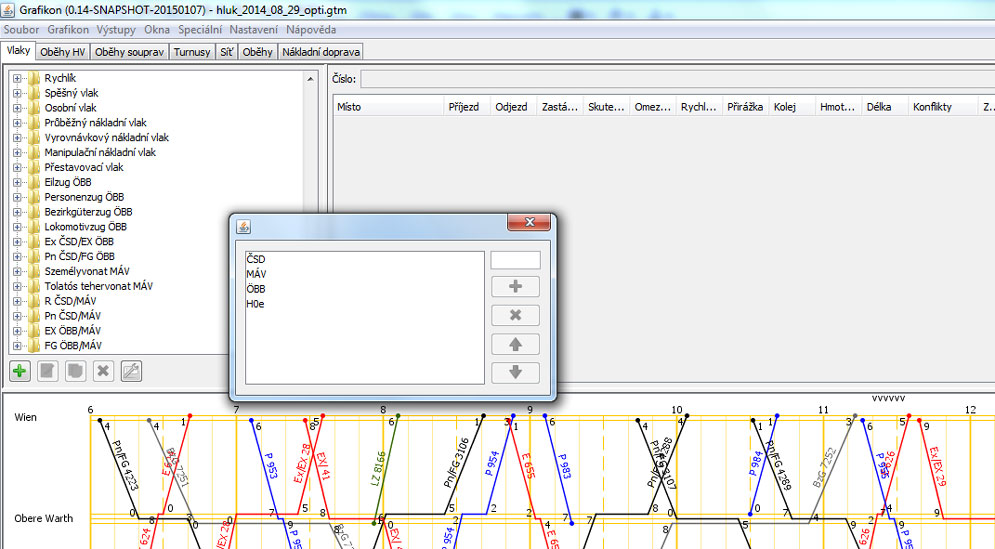Viewport: 995px width, 549px height.
Task: Select Vyrovnávkový nákladní vlak tree item
Action: pyautogui.click(x=107, y=138)
